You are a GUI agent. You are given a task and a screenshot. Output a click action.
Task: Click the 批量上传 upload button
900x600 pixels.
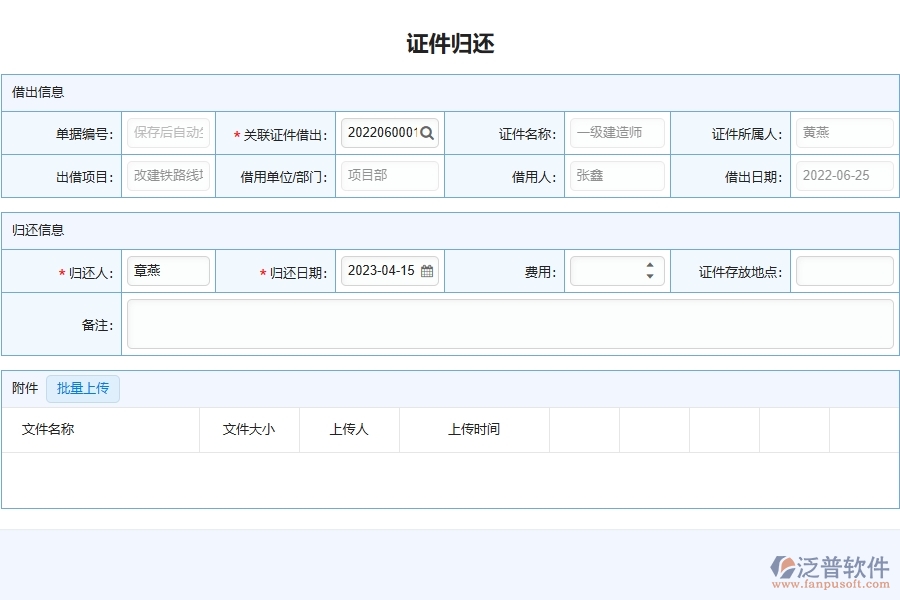click(83, 389)
